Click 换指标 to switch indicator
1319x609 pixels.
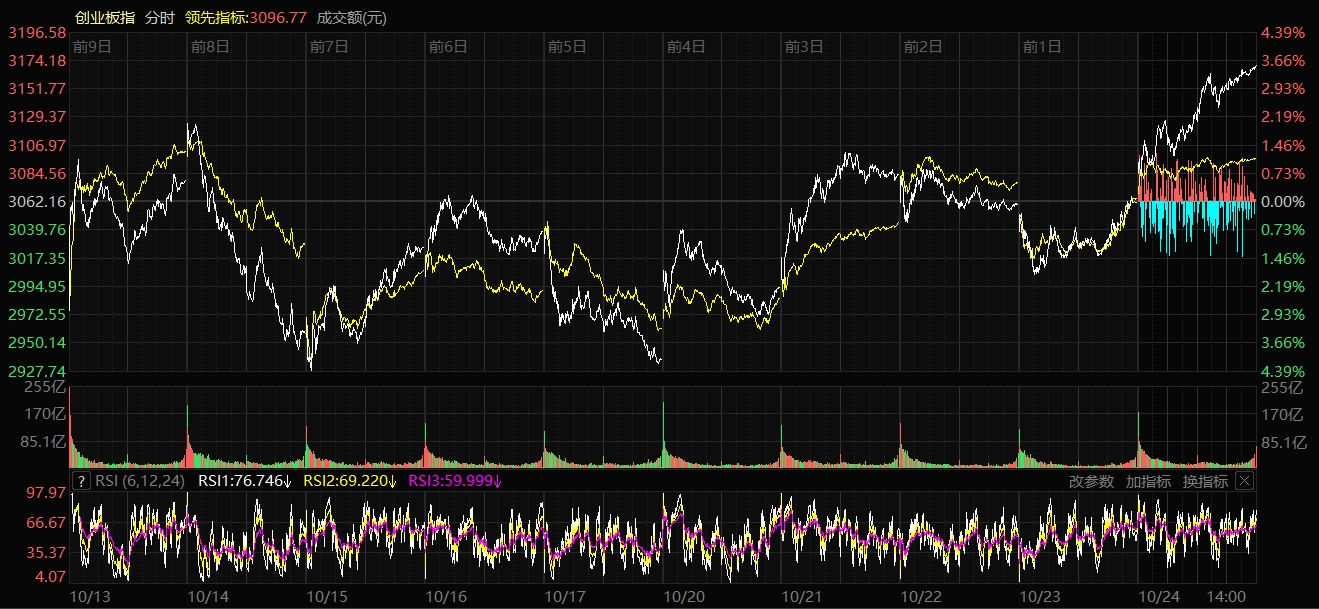pos(1205,481)
